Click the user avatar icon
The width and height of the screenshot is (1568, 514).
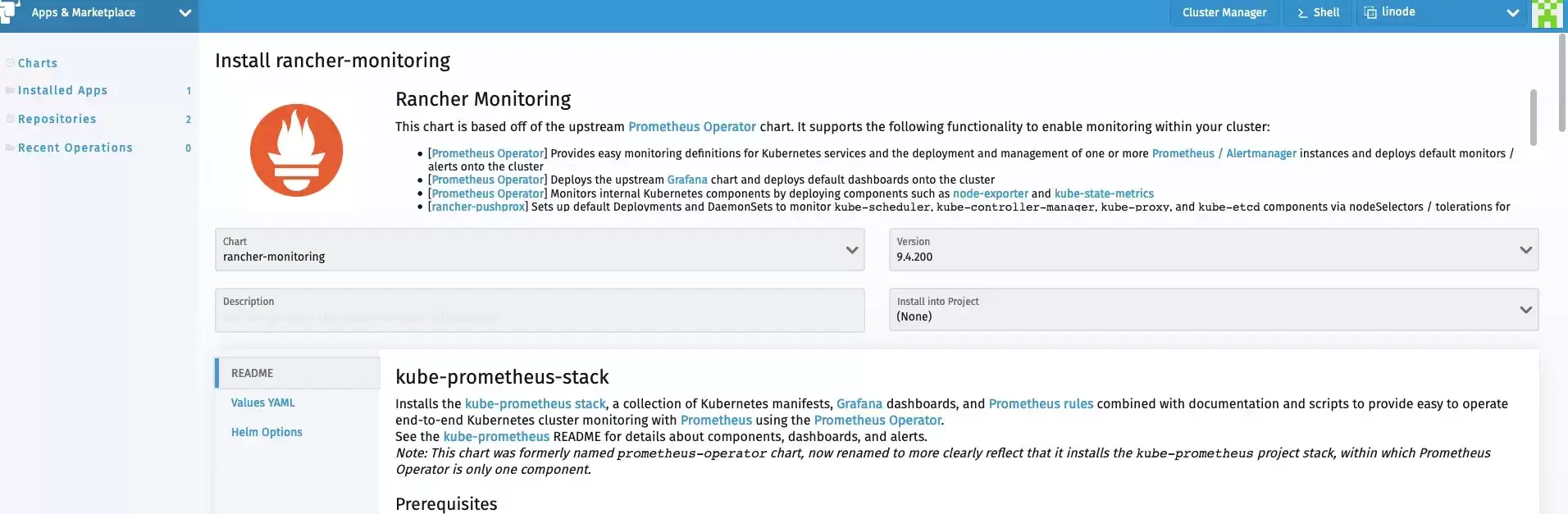pyautogui.click(x=1546, y=13)
